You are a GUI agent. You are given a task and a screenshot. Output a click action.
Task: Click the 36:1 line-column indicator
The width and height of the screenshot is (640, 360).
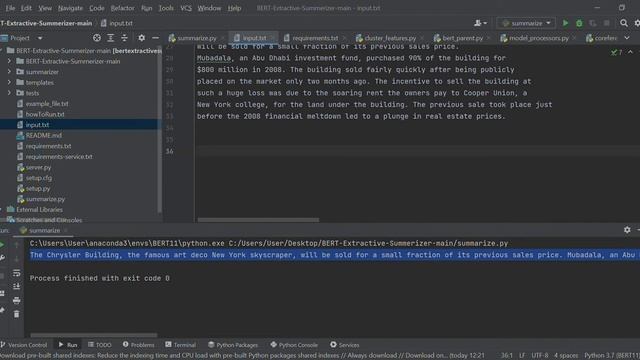(507, 356)
